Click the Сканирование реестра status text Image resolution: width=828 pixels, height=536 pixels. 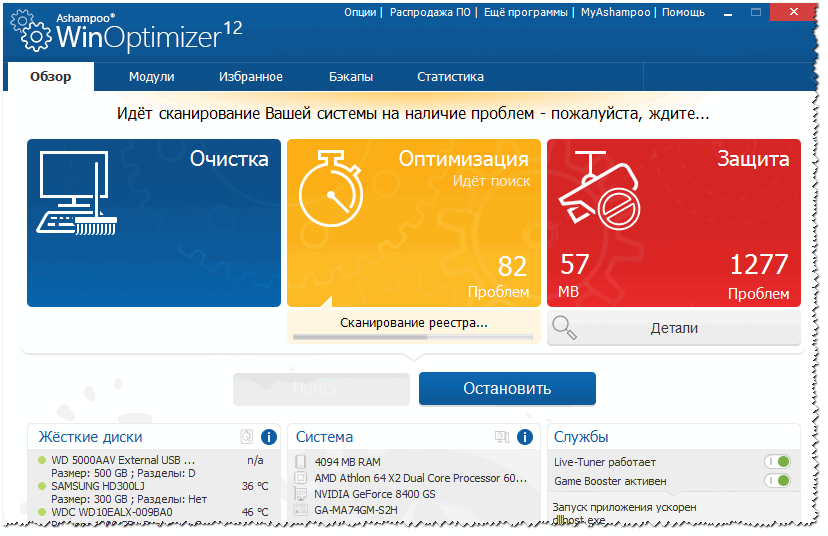(x=413, y=323)
